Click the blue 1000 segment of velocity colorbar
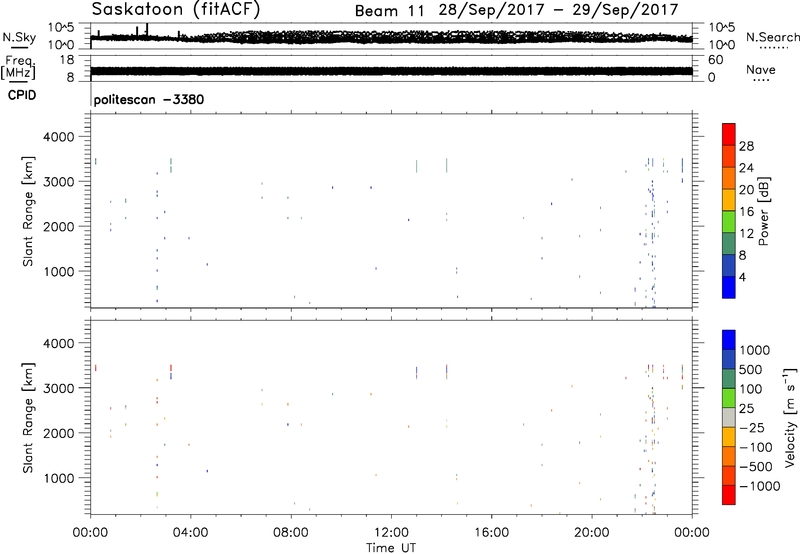The height and width of the screenshot is (554, 800). [729, 340]
